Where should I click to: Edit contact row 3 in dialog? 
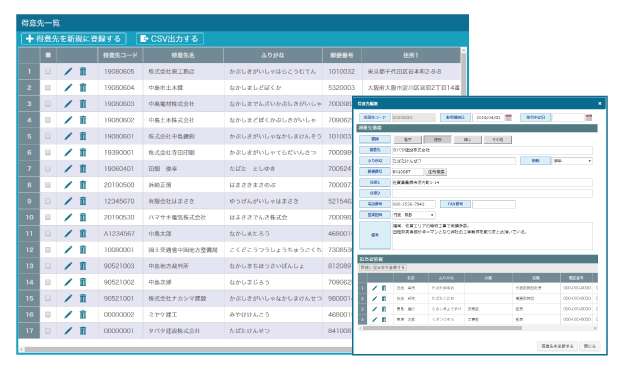click(x=375, y=309)
